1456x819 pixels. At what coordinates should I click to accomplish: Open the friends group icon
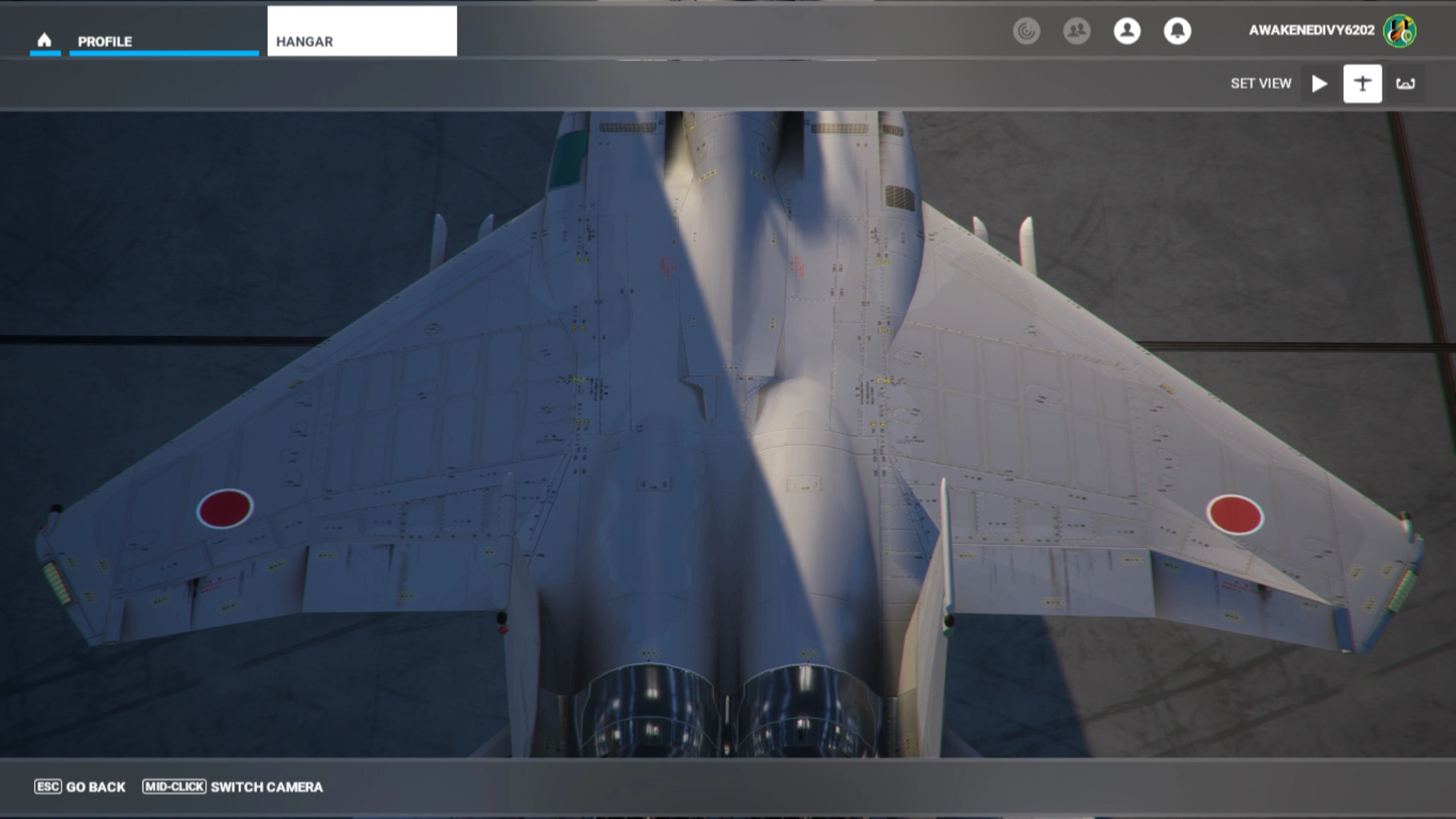click(1076, 31)
